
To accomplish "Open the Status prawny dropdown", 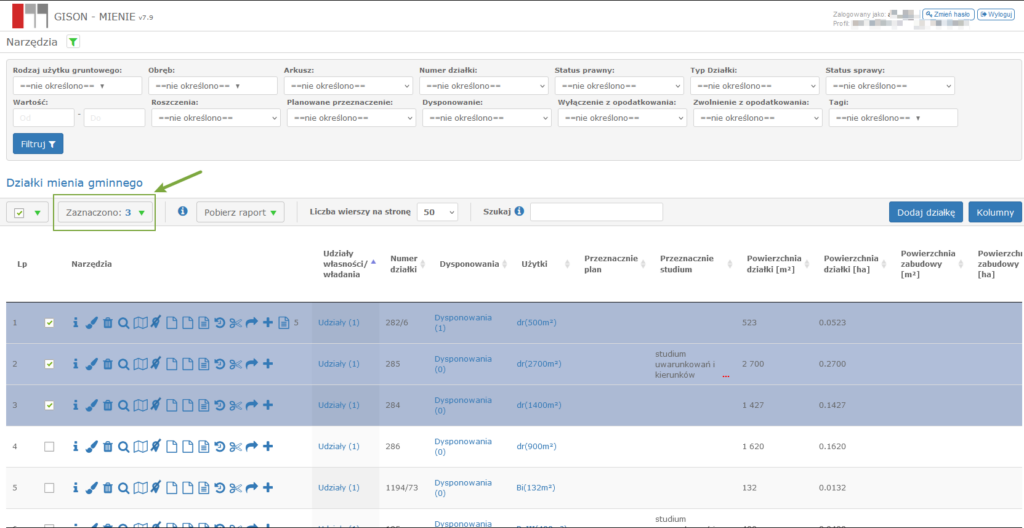I will [x=618, y=86].
